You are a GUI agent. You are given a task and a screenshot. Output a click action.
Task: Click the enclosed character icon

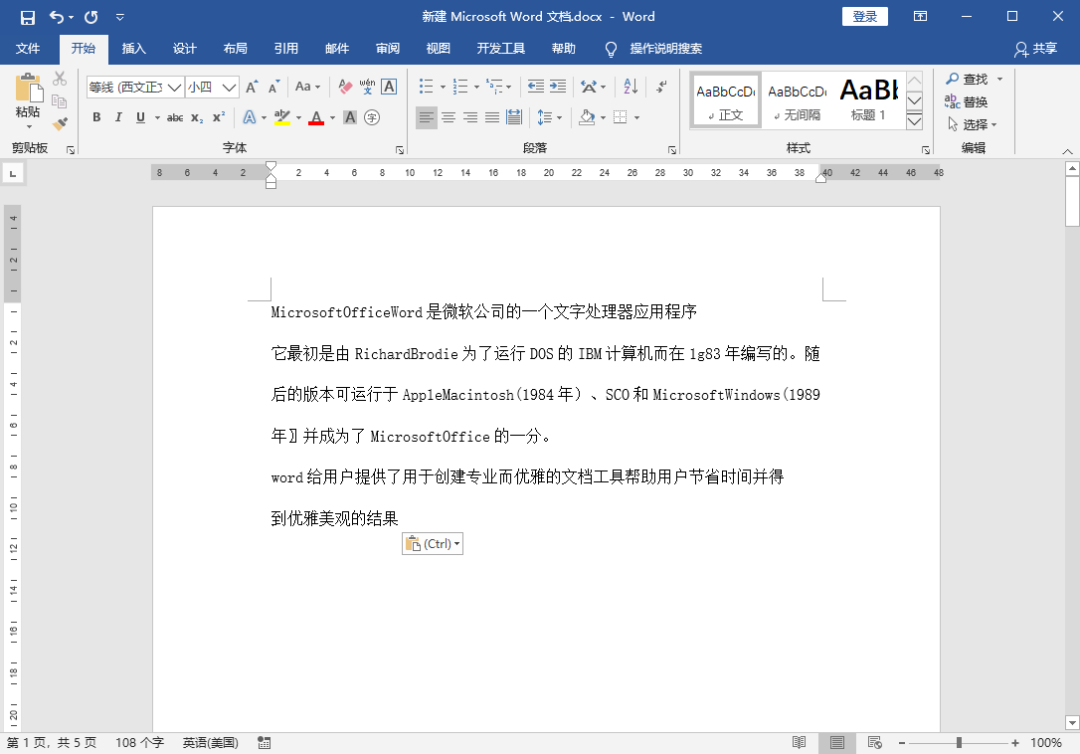click(x=372, y=118)
